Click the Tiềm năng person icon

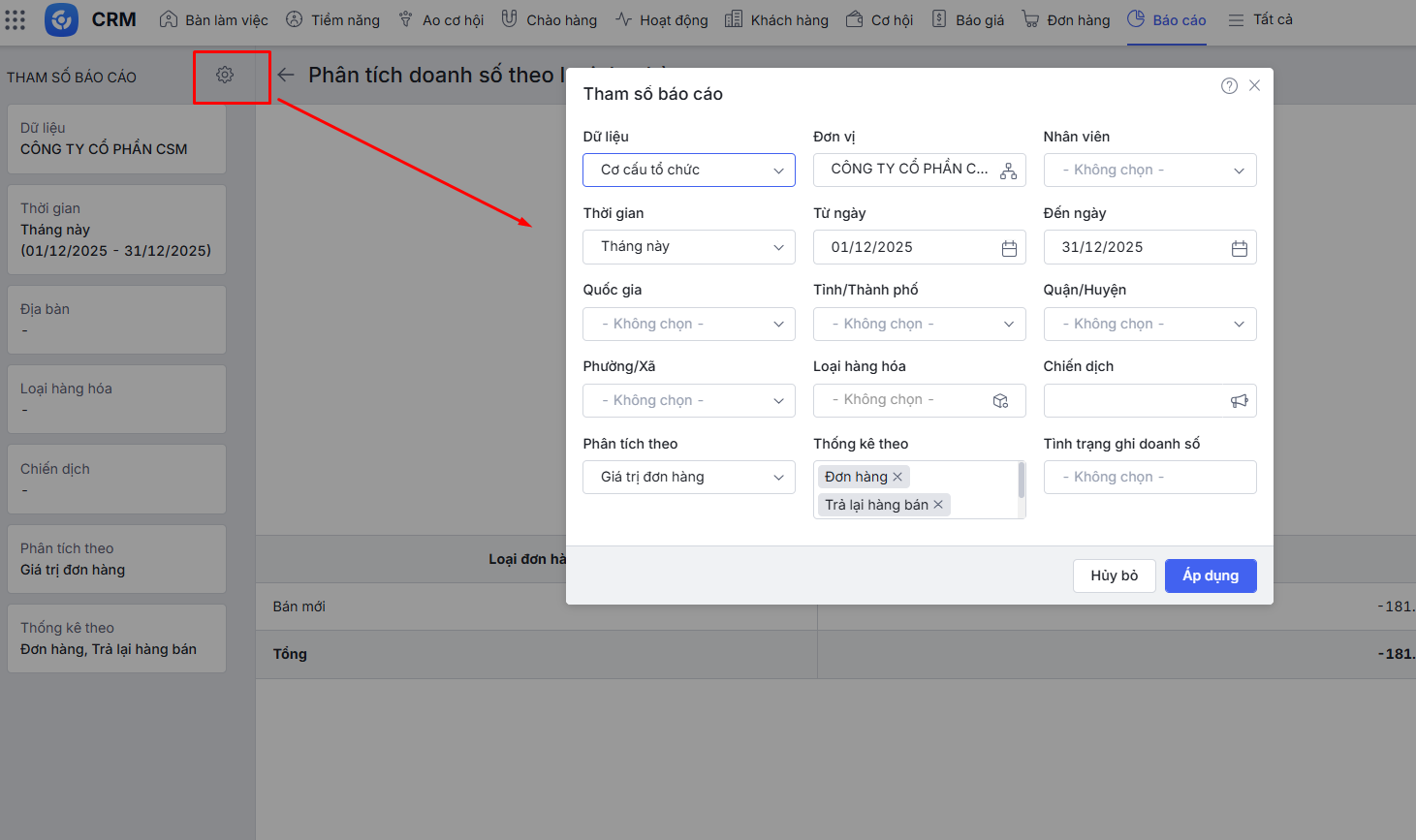coord(294,19)
